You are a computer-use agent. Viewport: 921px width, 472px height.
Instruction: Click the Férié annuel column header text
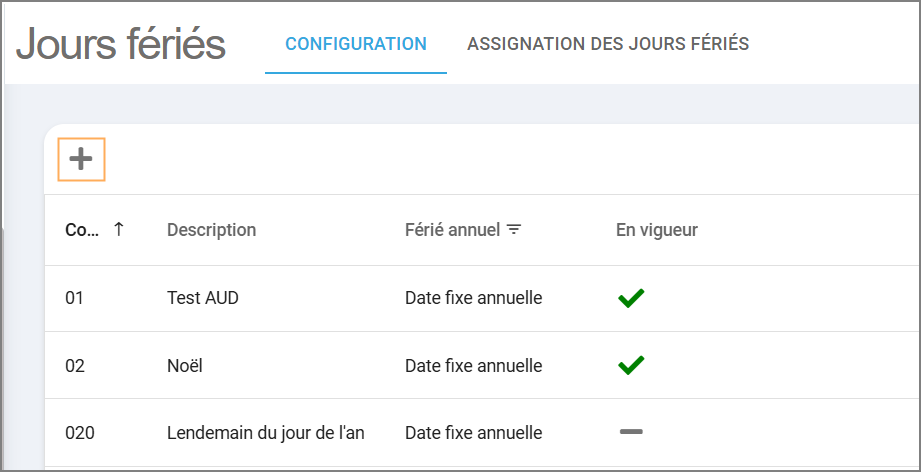(x=452, y=230)
